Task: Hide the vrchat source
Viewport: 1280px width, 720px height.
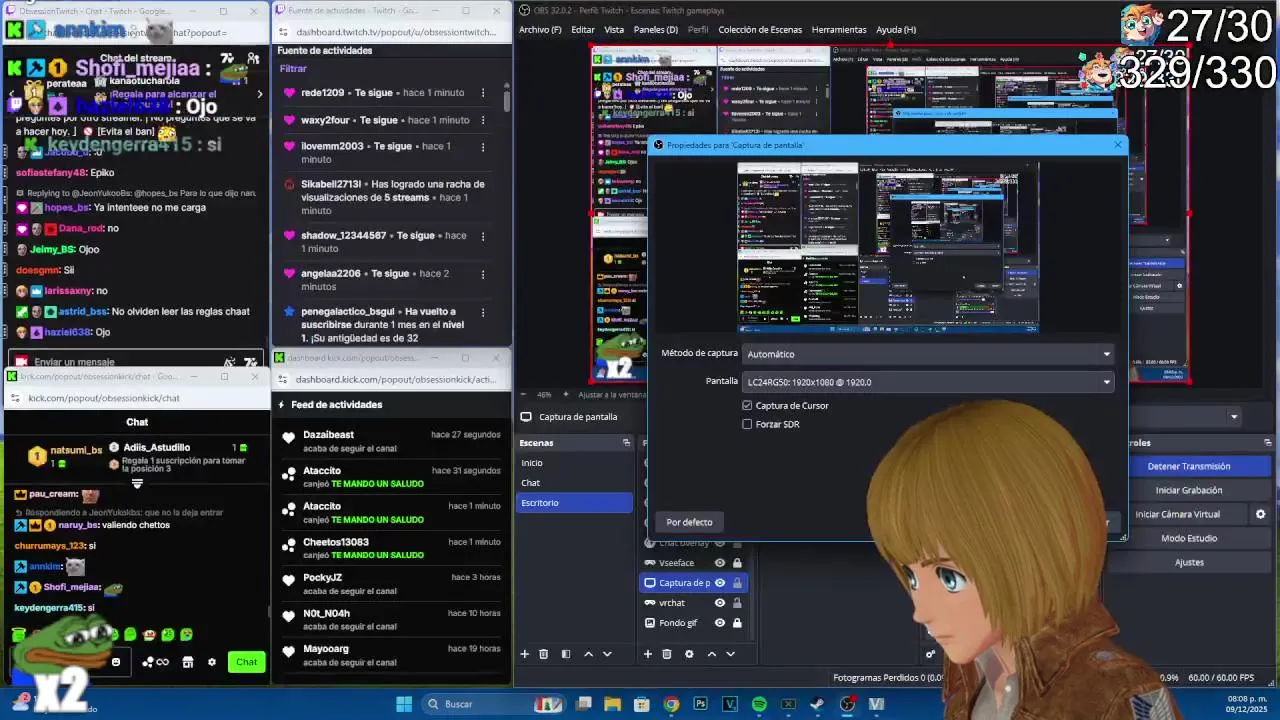Action: [719, 603]
